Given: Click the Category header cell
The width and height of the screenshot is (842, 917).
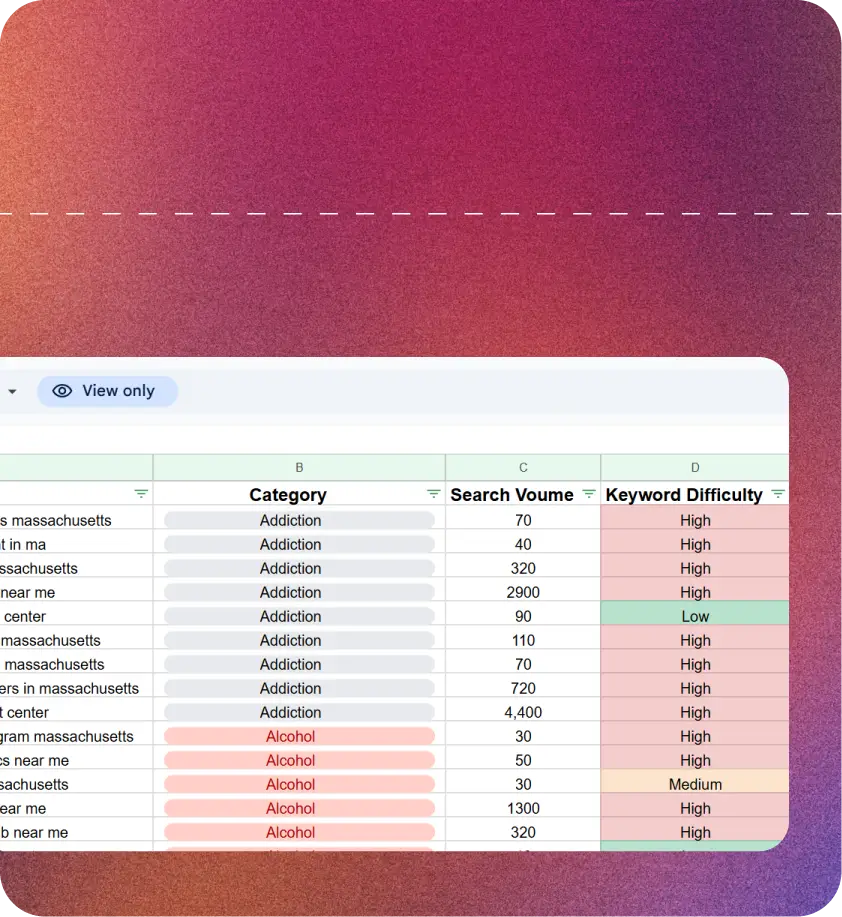Looking at the screenshot, I should click(x=288, y=495).
